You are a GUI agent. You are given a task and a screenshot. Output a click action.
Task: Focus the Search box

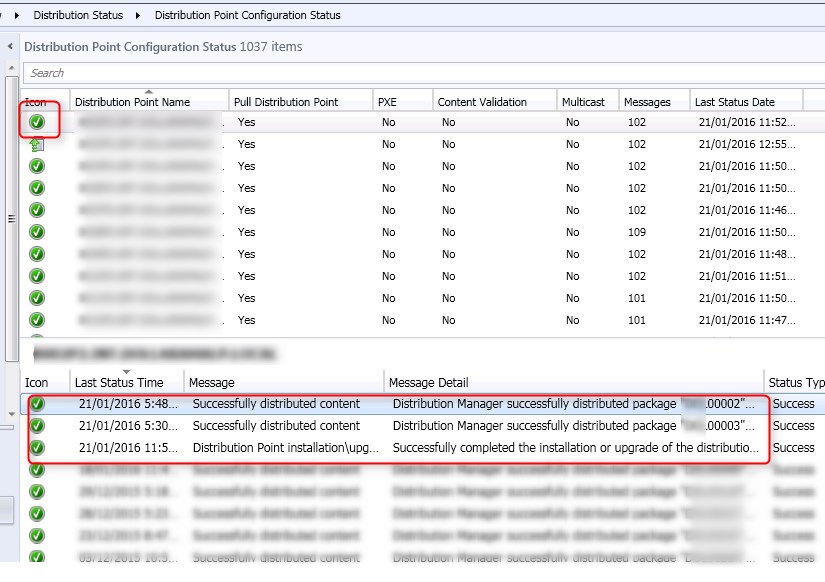tap(424, 73)
